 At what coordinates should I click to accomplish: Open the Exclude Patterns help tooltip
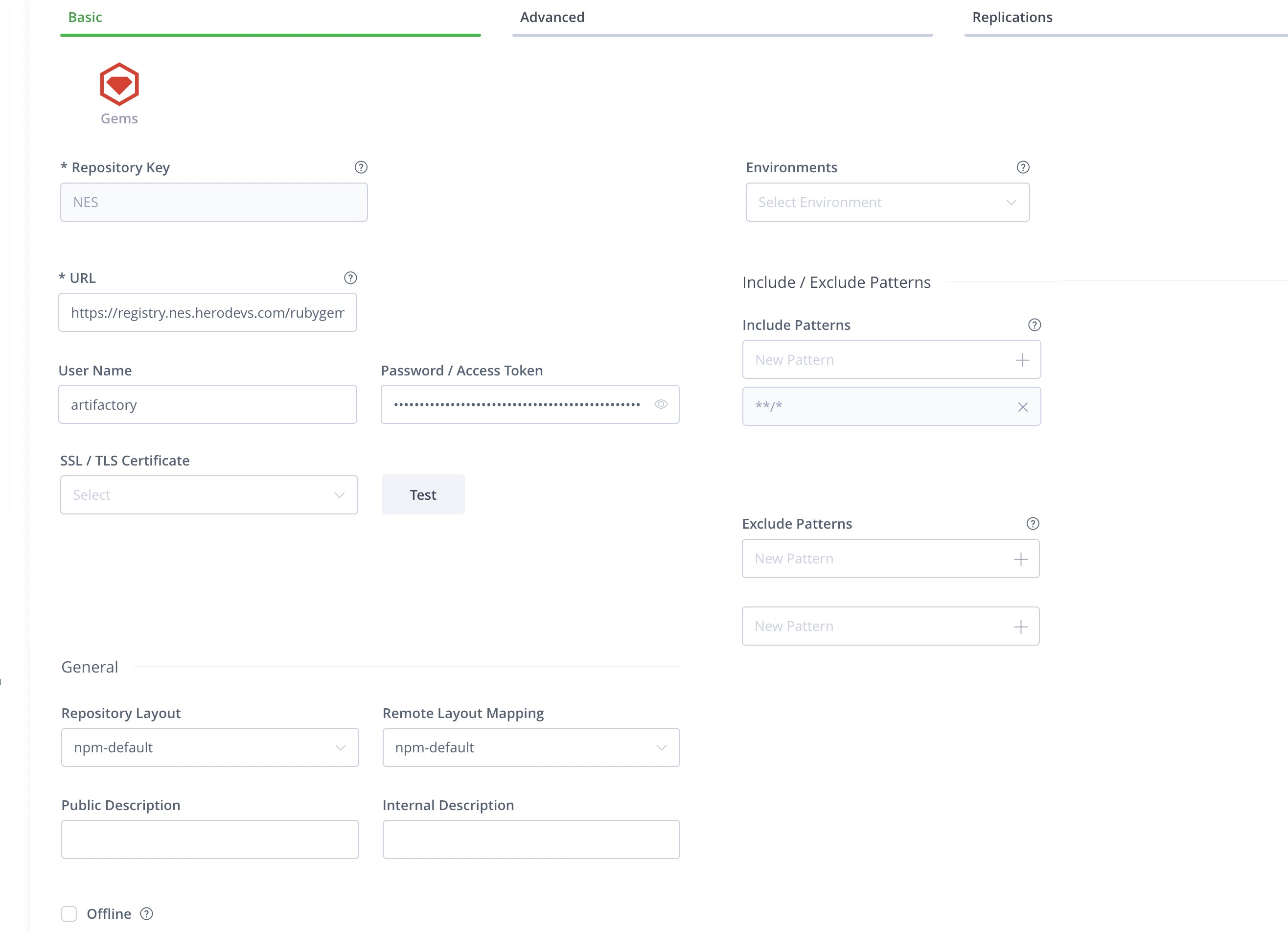(1033, 523)
